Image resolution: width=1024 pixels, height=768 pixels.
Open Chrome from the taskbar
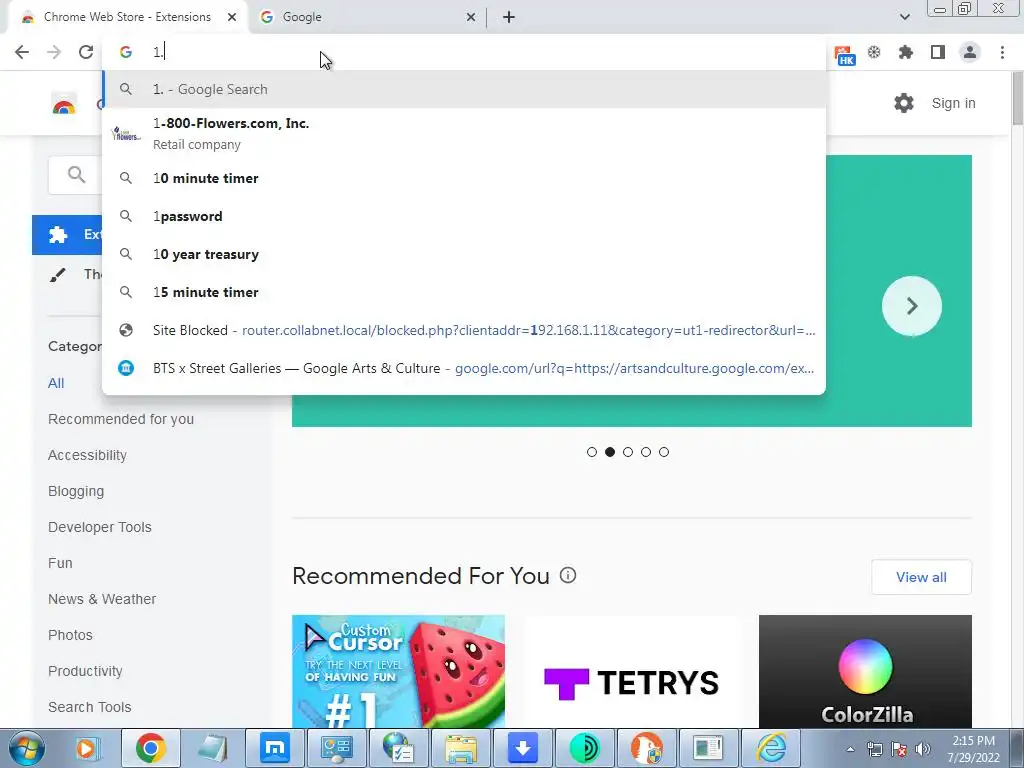point(151,748)
